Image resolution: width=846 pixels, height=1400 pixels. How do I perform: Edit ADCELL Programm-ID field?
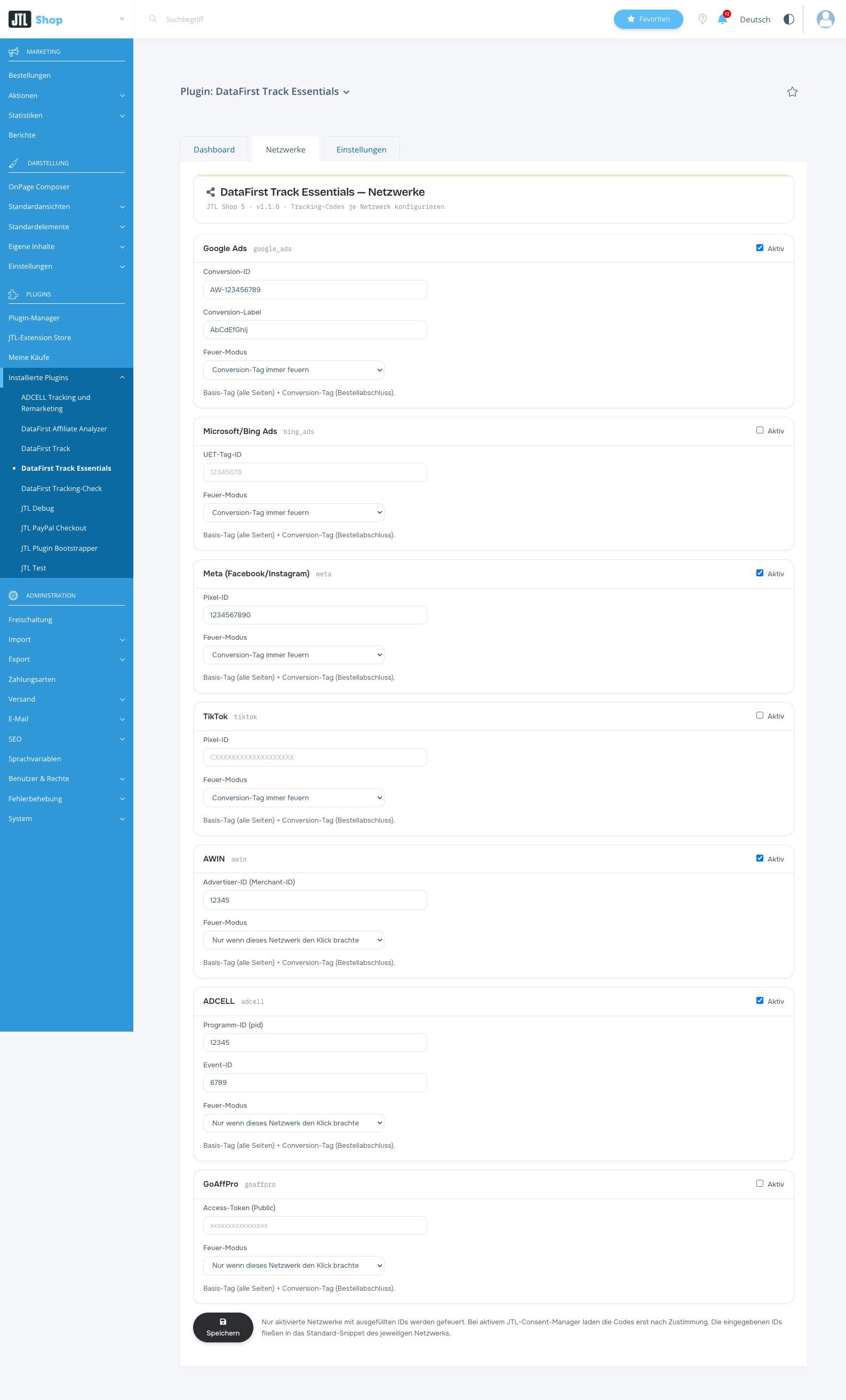315,1043
